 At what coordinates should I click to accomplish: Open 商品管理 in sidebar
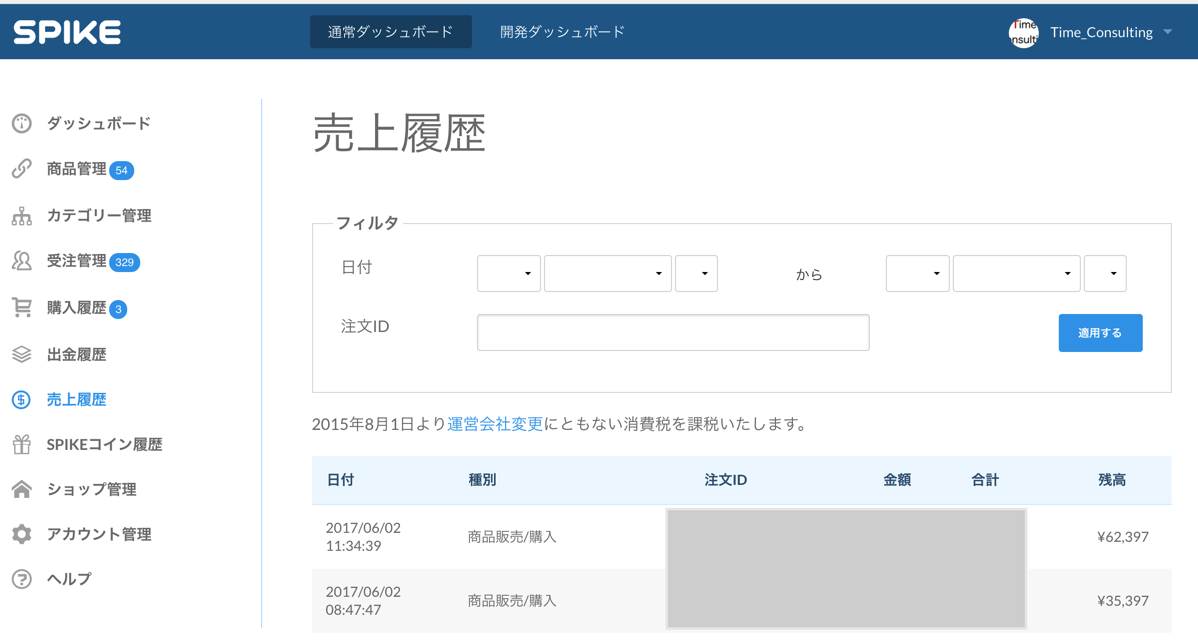(x=76, y=169)
